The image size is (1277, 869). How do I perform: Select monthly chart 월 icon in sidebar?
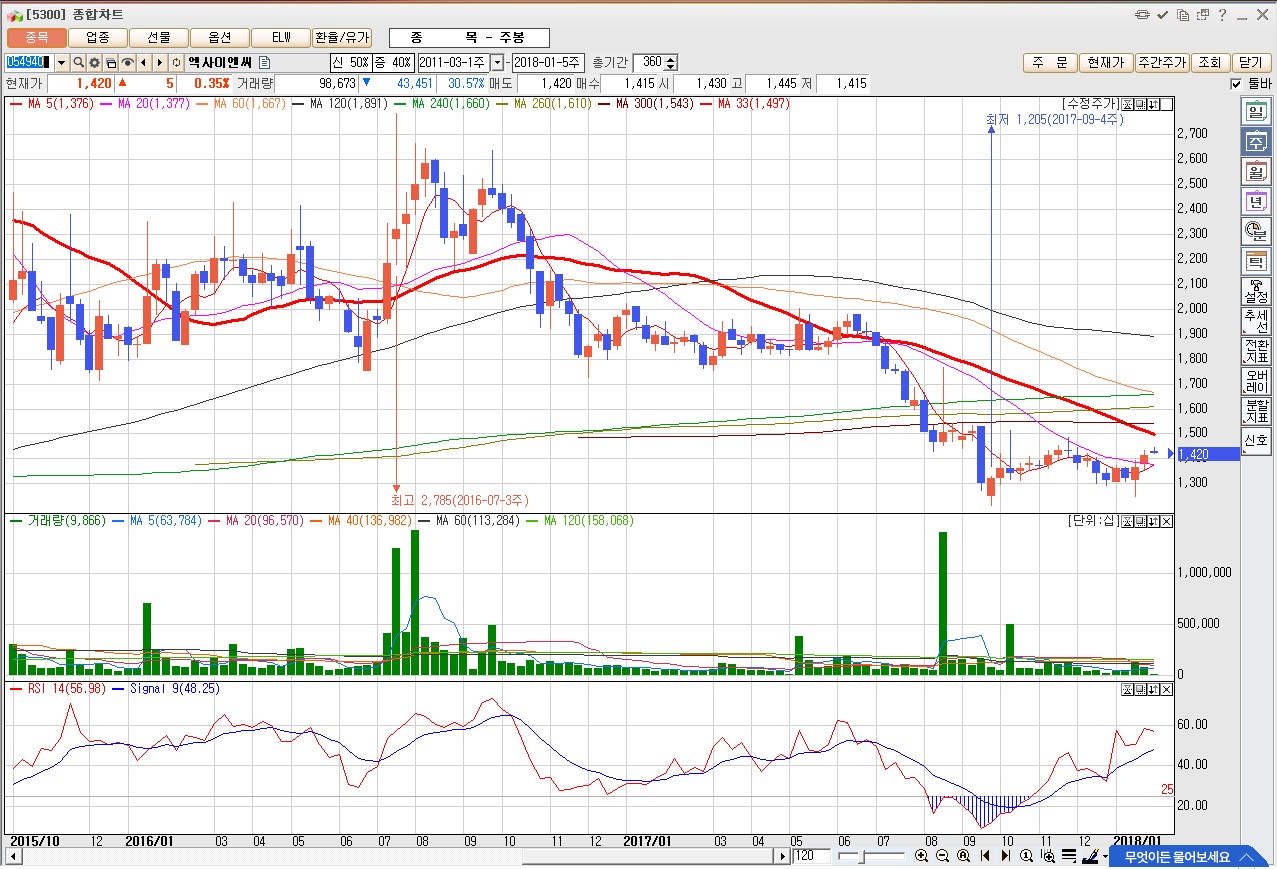click(1255, 171)
